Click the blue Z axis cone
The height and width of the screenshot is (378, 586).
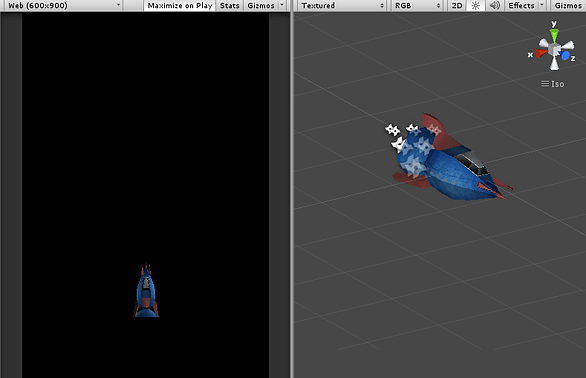click(x=565, y=56)
